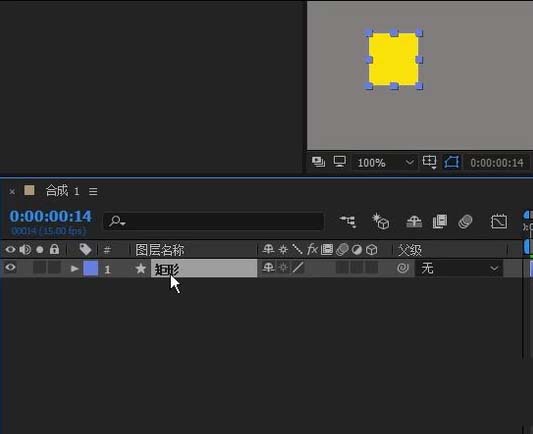Expand the 矩形 layer properties
533x434 pixels.
coord(74,268)
